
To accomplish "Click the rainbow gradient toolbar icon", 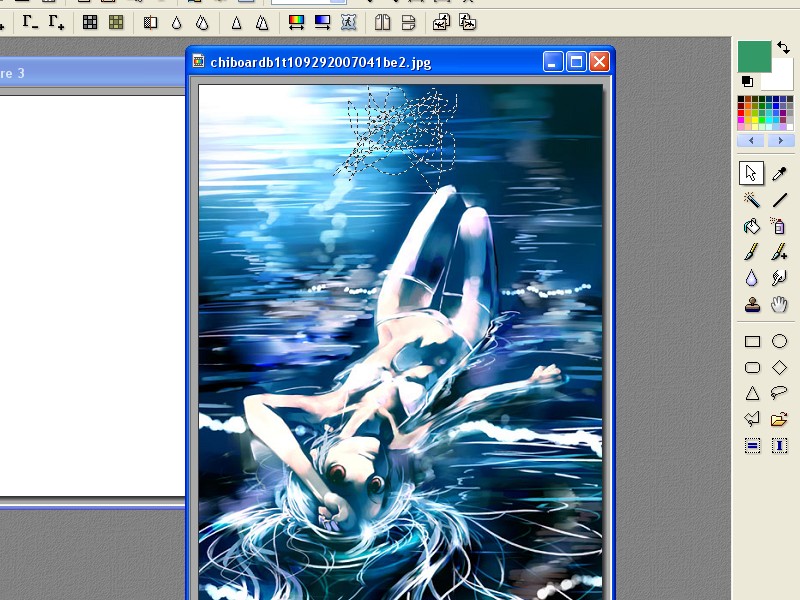I will pos(296,22).
